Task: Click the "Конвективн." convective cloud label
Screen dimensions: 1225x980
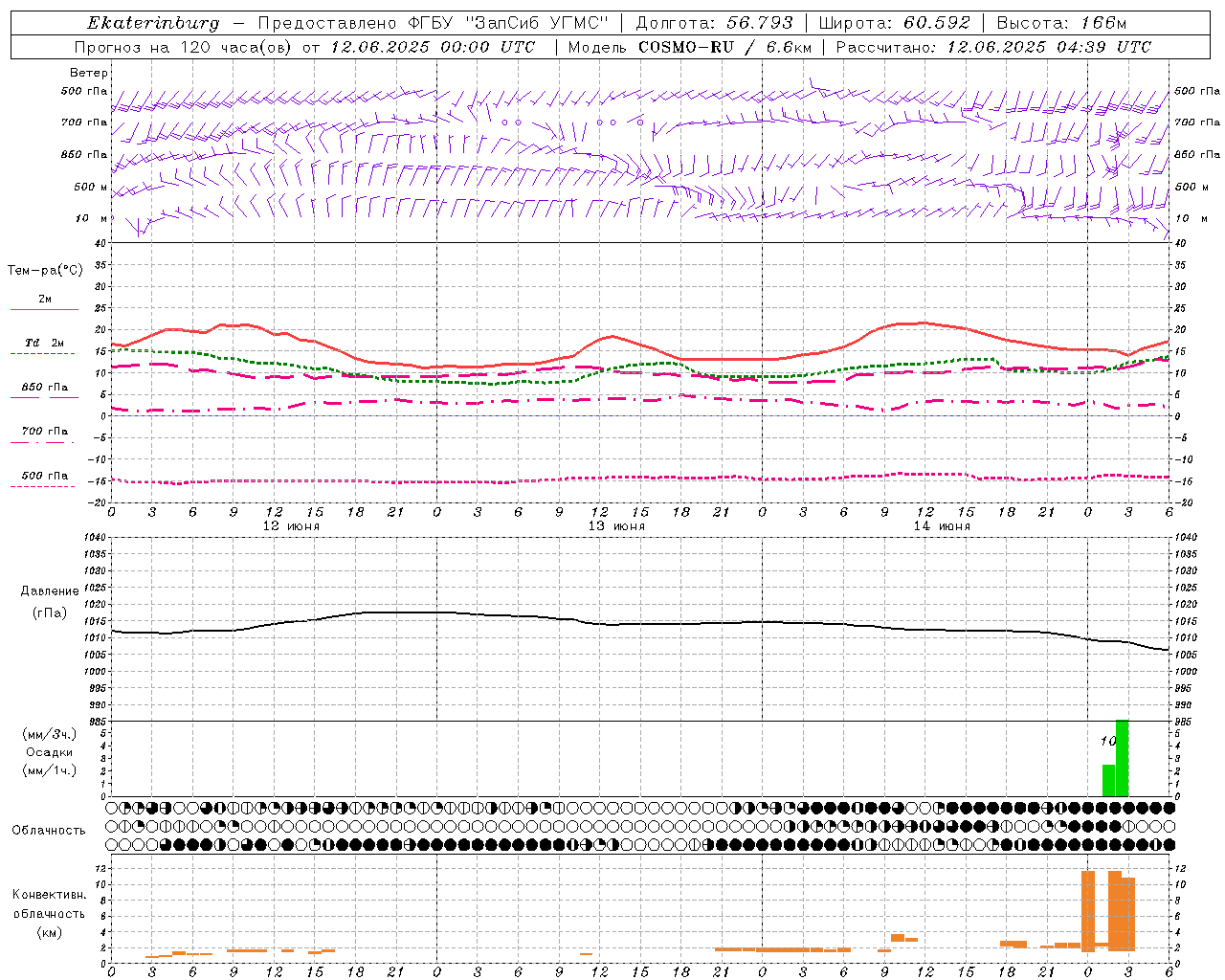Action: 50,895
